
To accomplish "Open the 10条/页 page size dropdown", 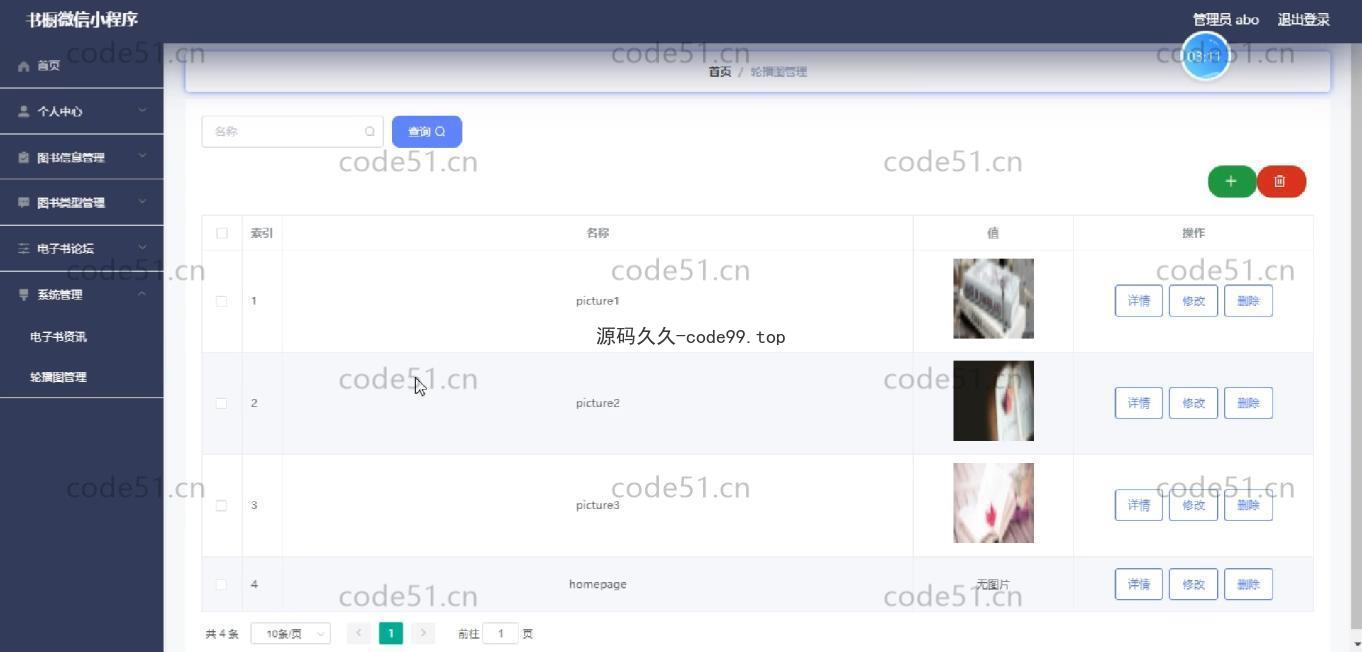I will point(291,633).
